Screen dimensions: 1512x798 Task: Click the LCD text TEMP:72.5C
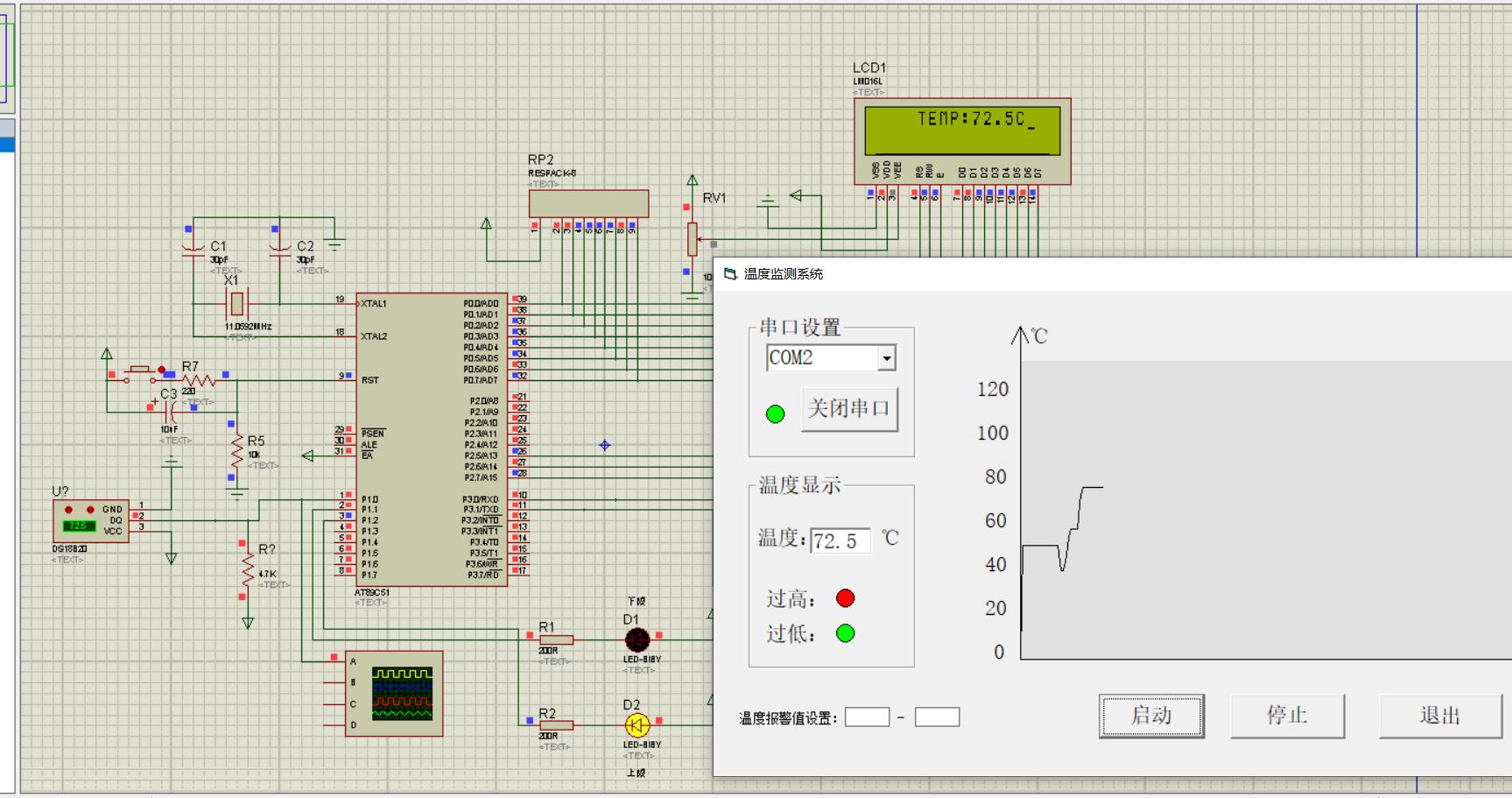coord(971,119)
